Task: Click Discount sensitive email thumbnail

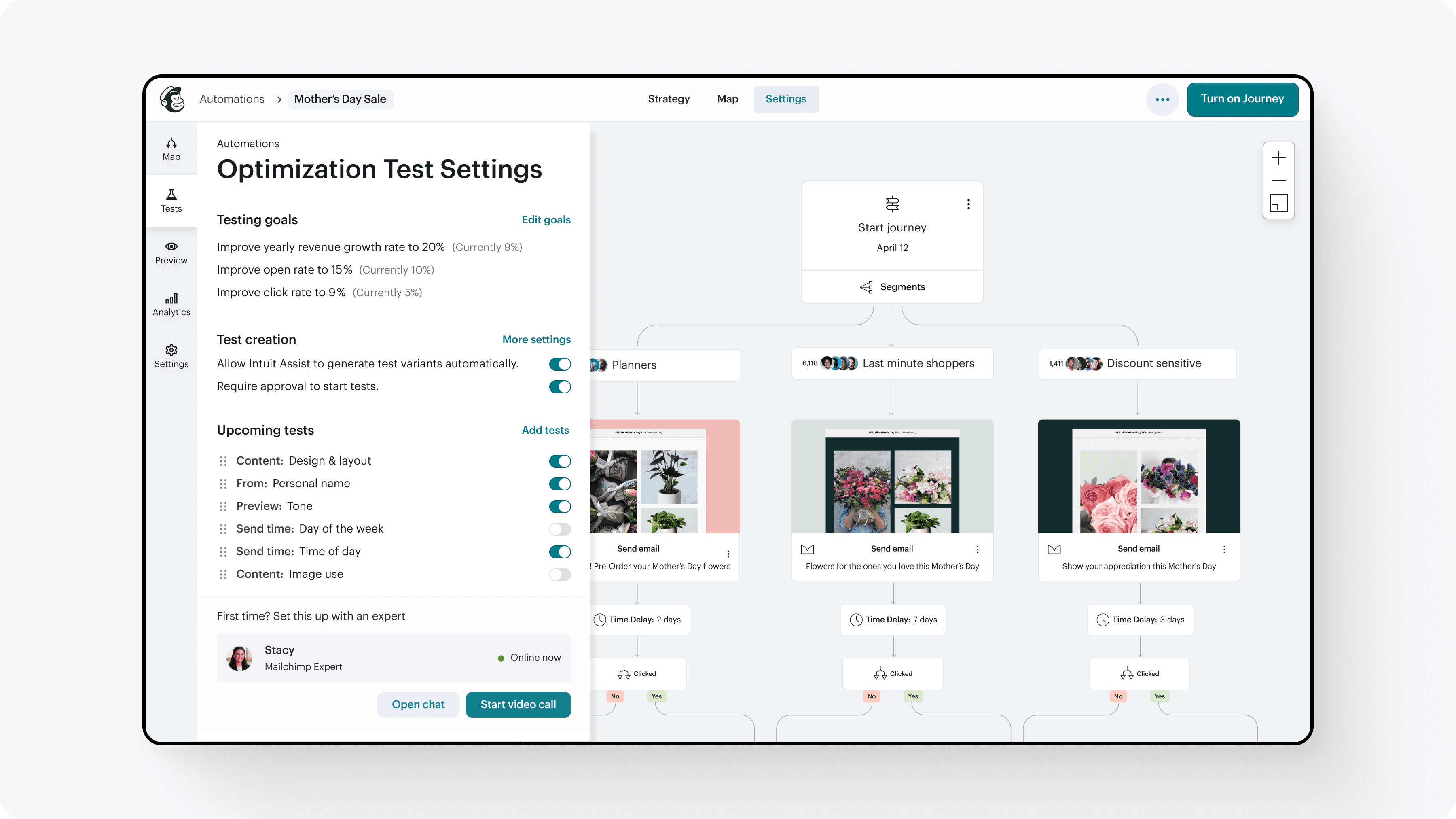Action: (1139, 476)
